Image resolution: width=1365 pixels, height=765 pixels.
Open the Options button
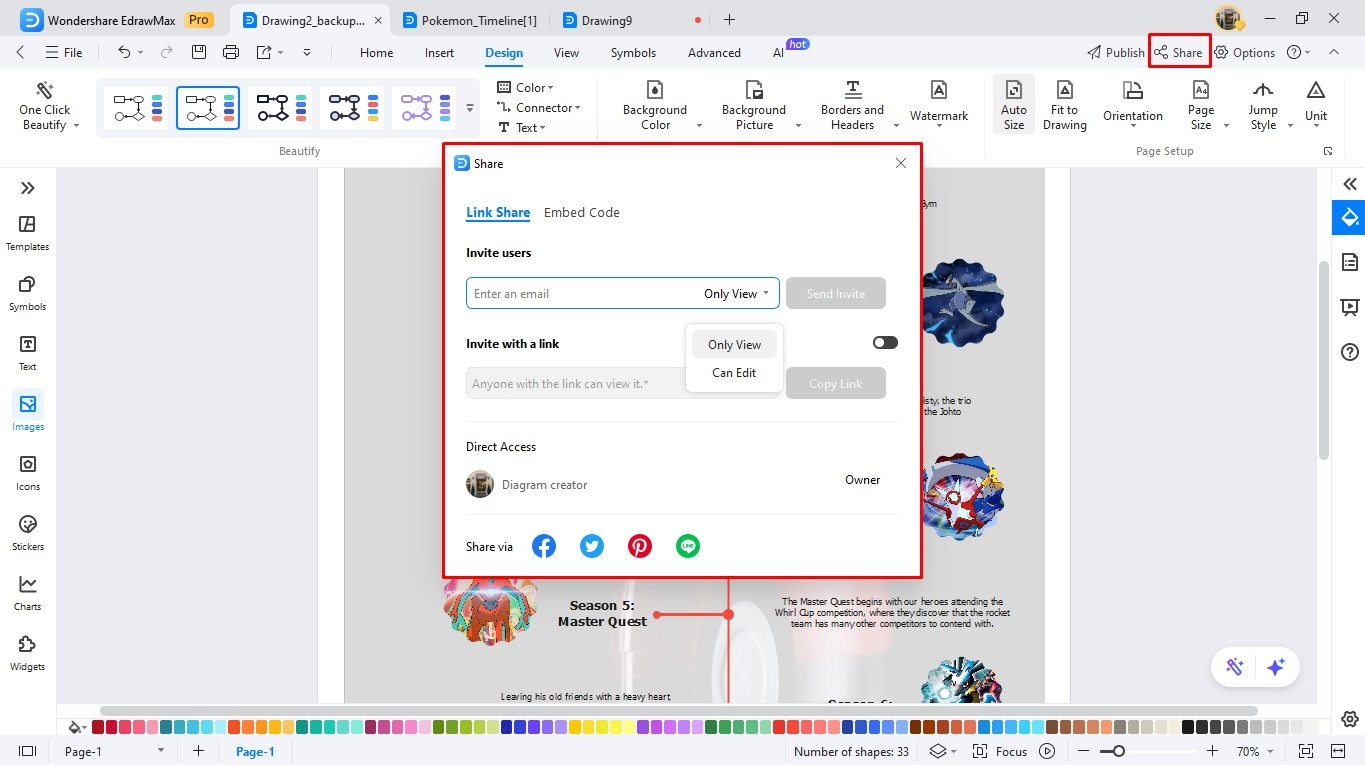(1245, 52)
